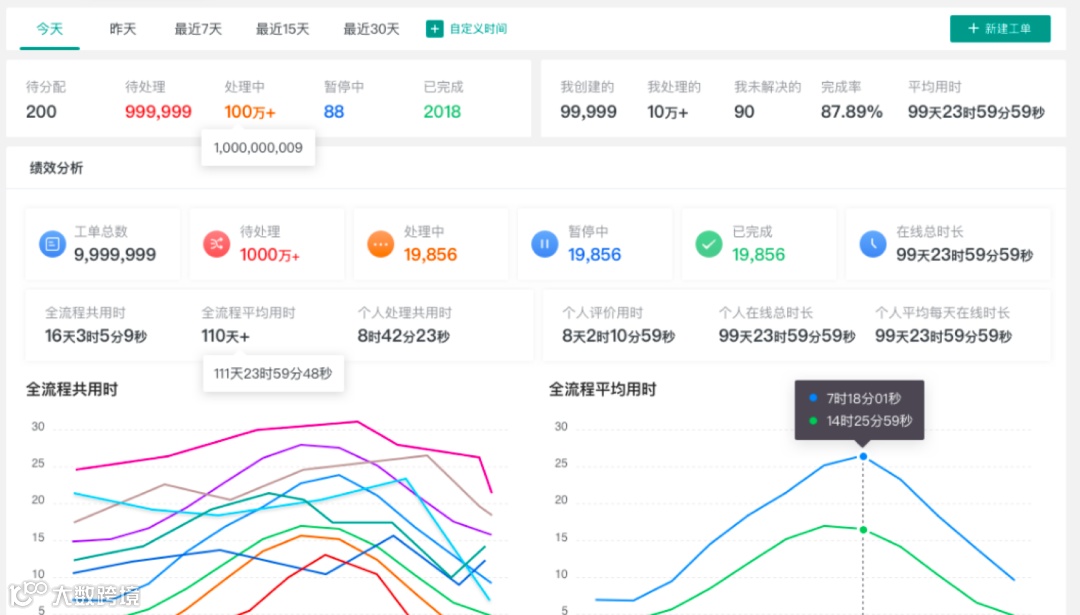Open 自定义时间 custom time link
Viewport: 1080px width, 615px height.
478,29
